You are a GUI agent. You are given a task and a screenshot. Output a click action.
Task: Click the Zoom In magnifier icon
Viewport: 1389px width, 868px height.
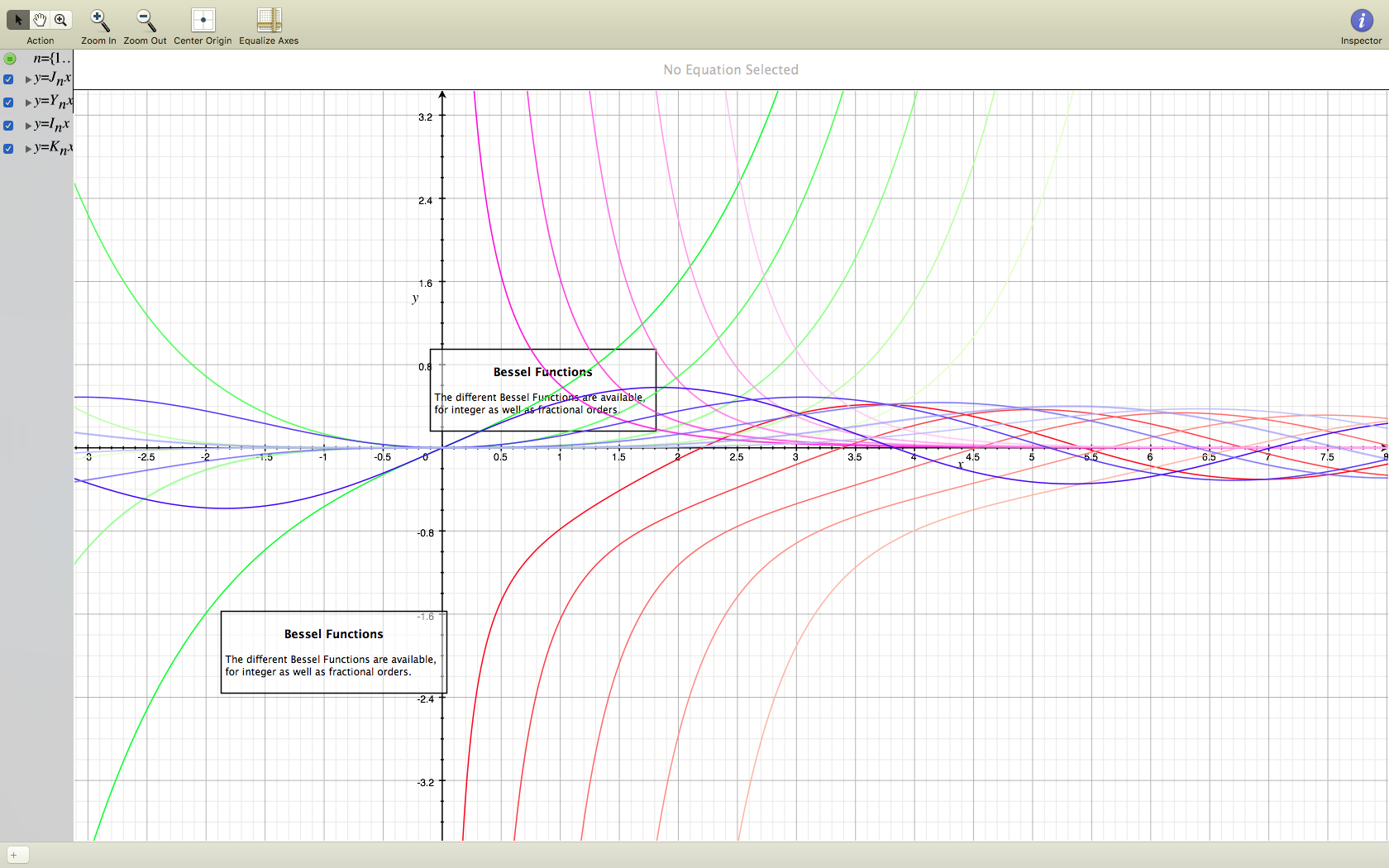(98, 20)
